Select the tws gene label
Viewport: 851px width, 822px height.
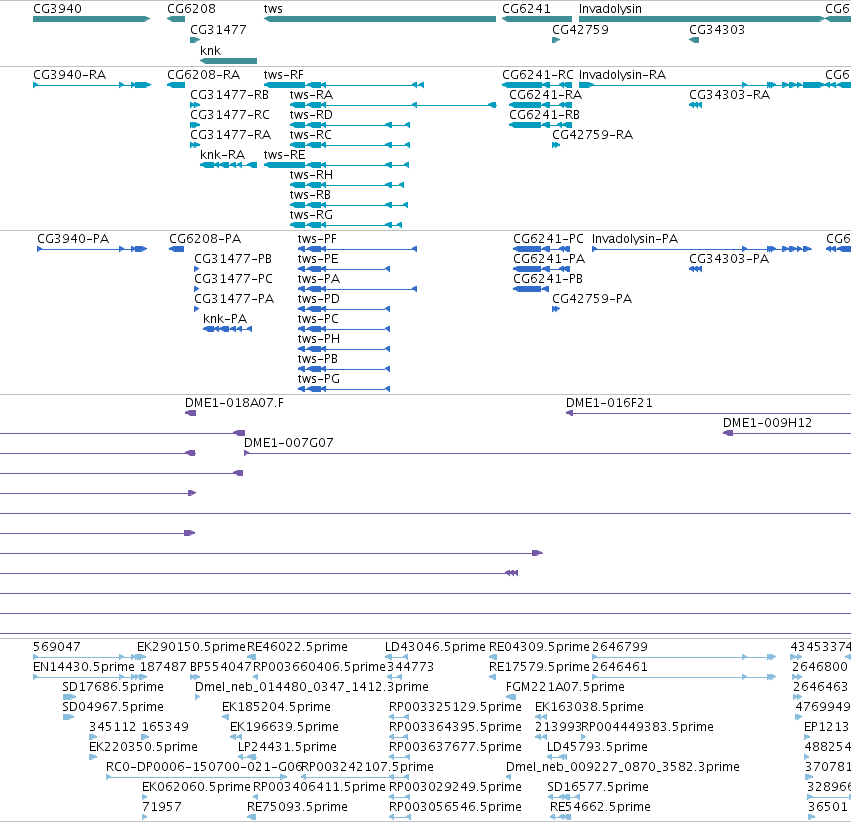click(273, 9)
